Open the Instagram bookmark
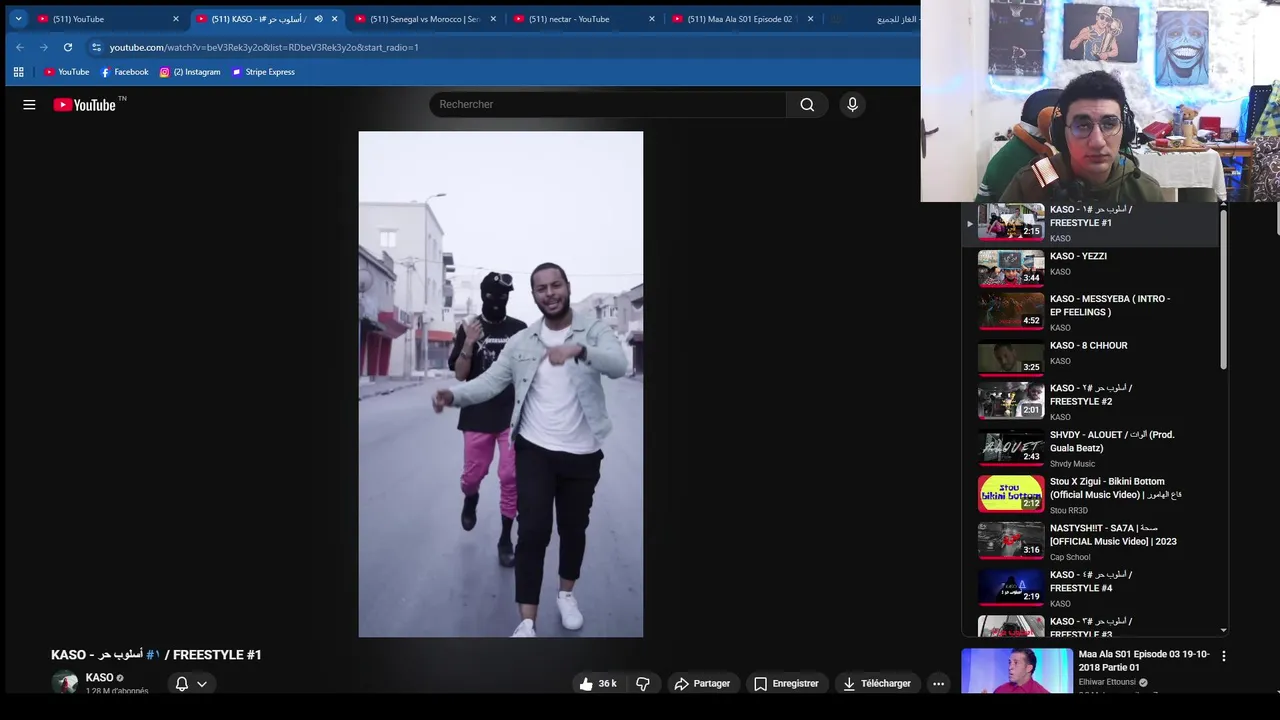Screen dimensions: 1280x720 [189, 72]
